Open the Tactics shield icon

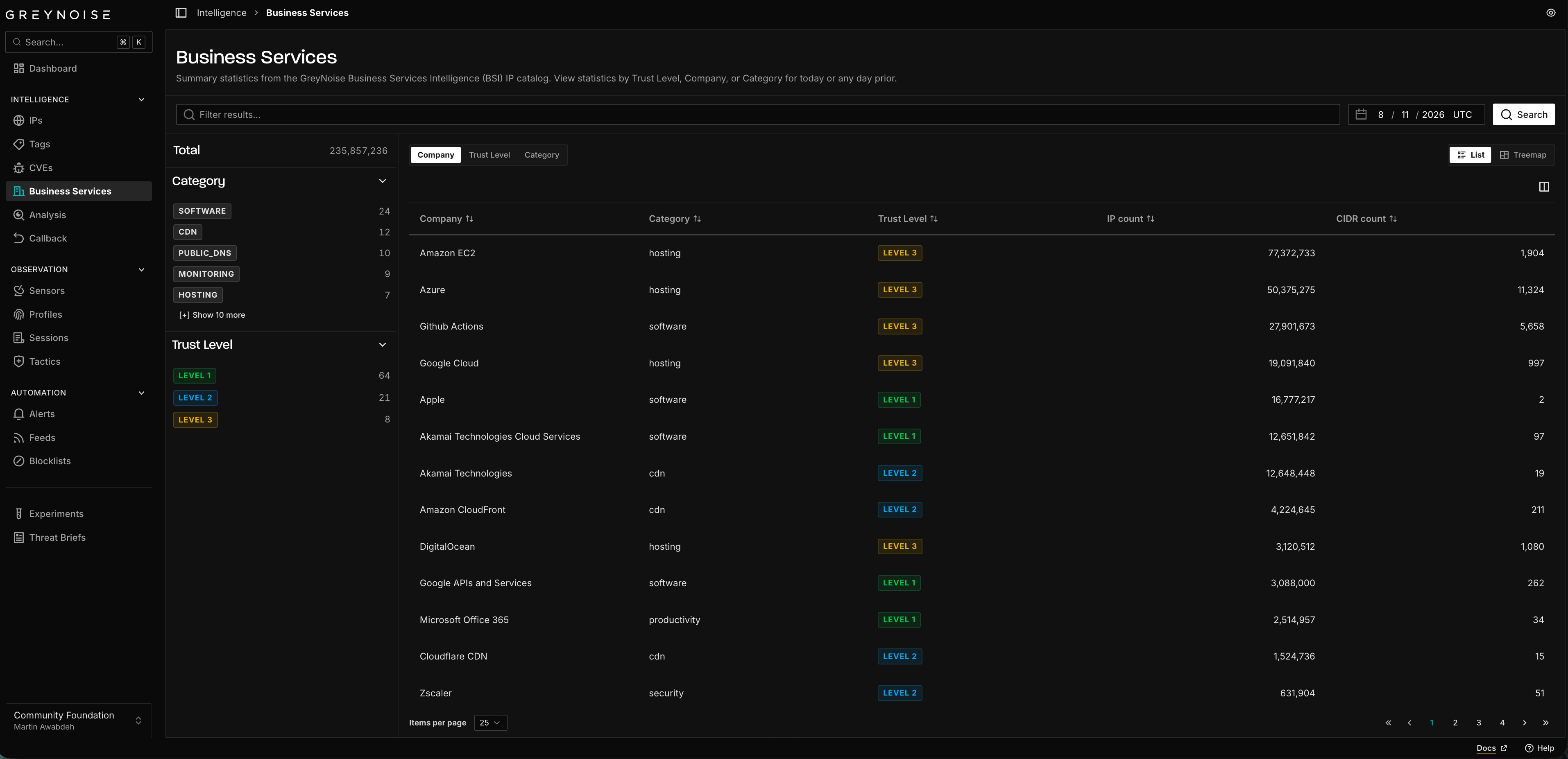click(x=19, y=361)
